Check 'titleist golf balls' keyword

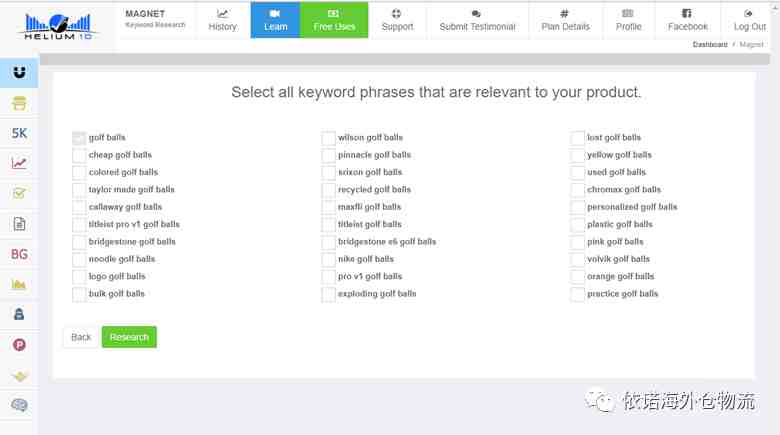coord(328,225)
